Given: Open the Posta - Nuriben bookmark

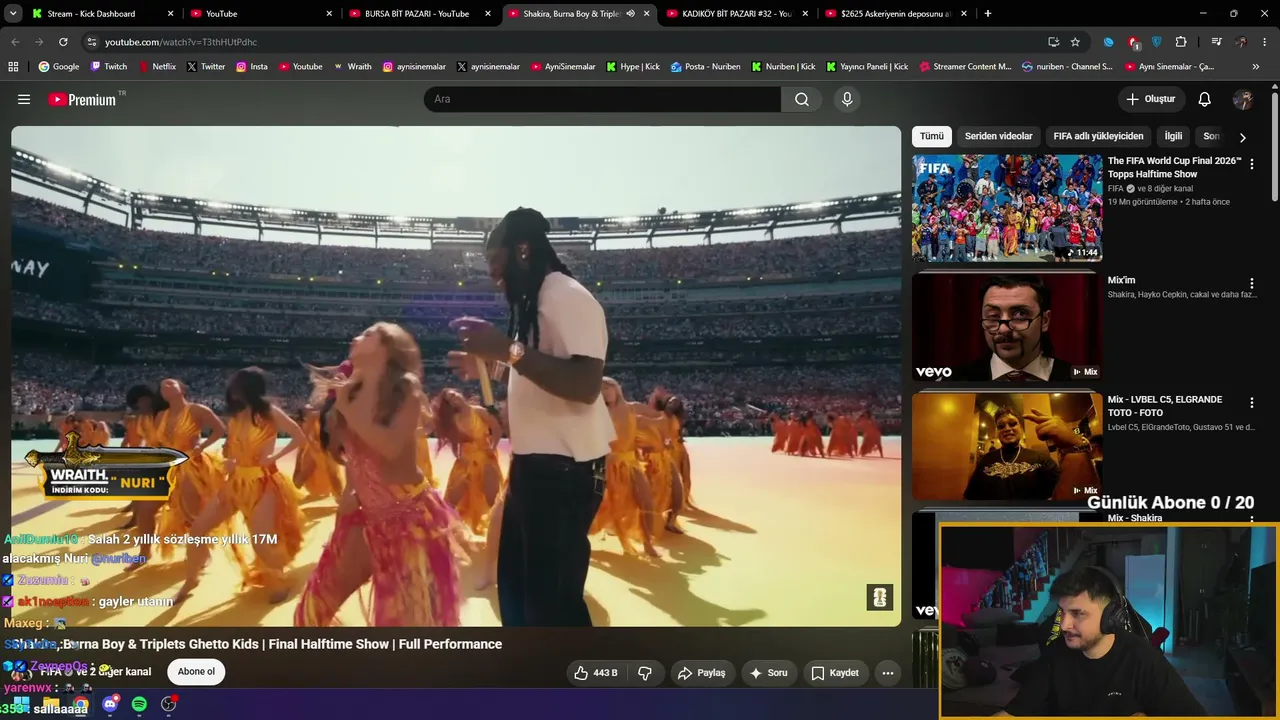Looking at the screenshot, I should coord(706,67).
